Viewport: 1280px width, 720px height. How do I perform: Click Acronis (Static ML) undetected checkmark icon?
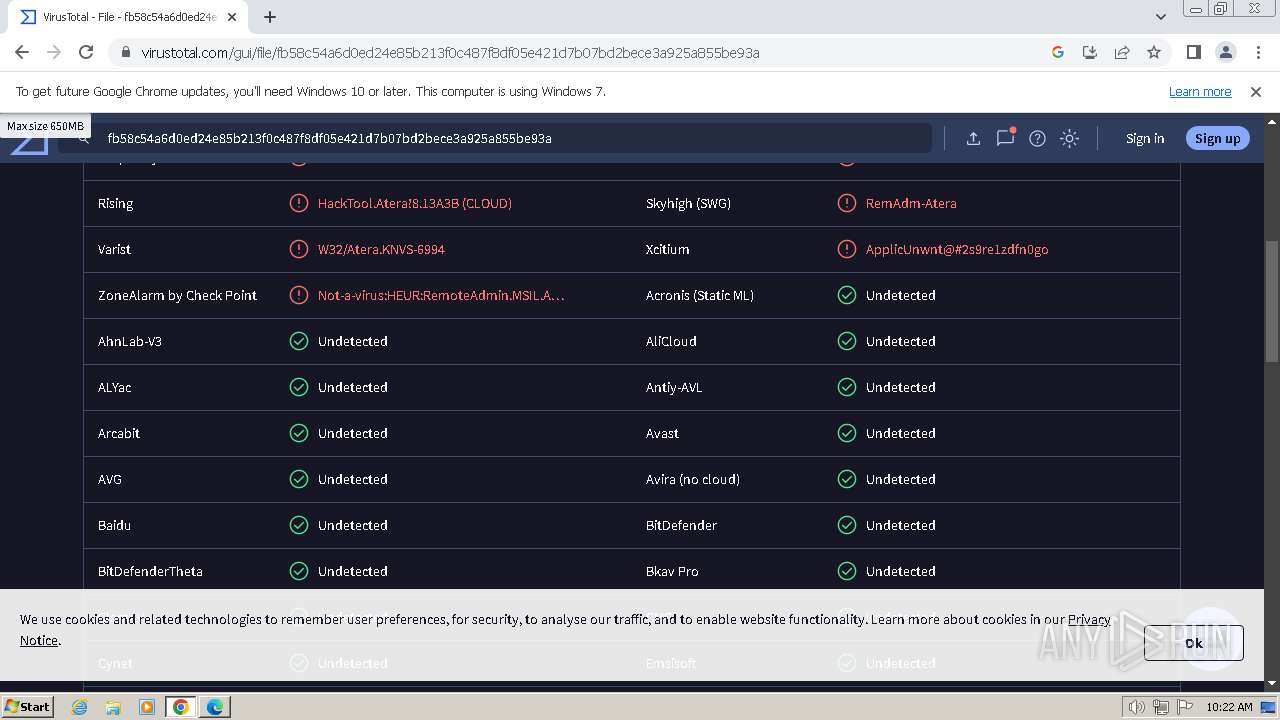click(846, 295)
